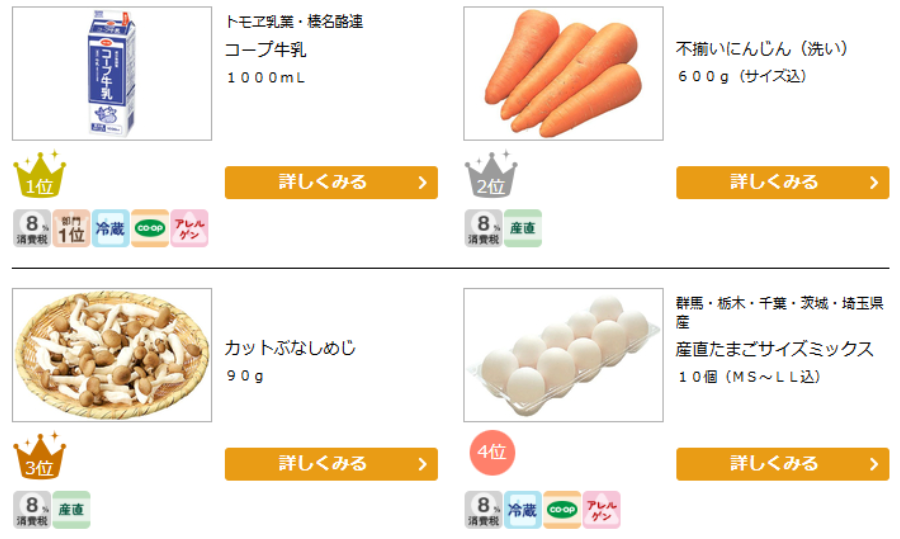Click the pink 4位 rank badge
The image size is (900, 539).
[491, 452]
